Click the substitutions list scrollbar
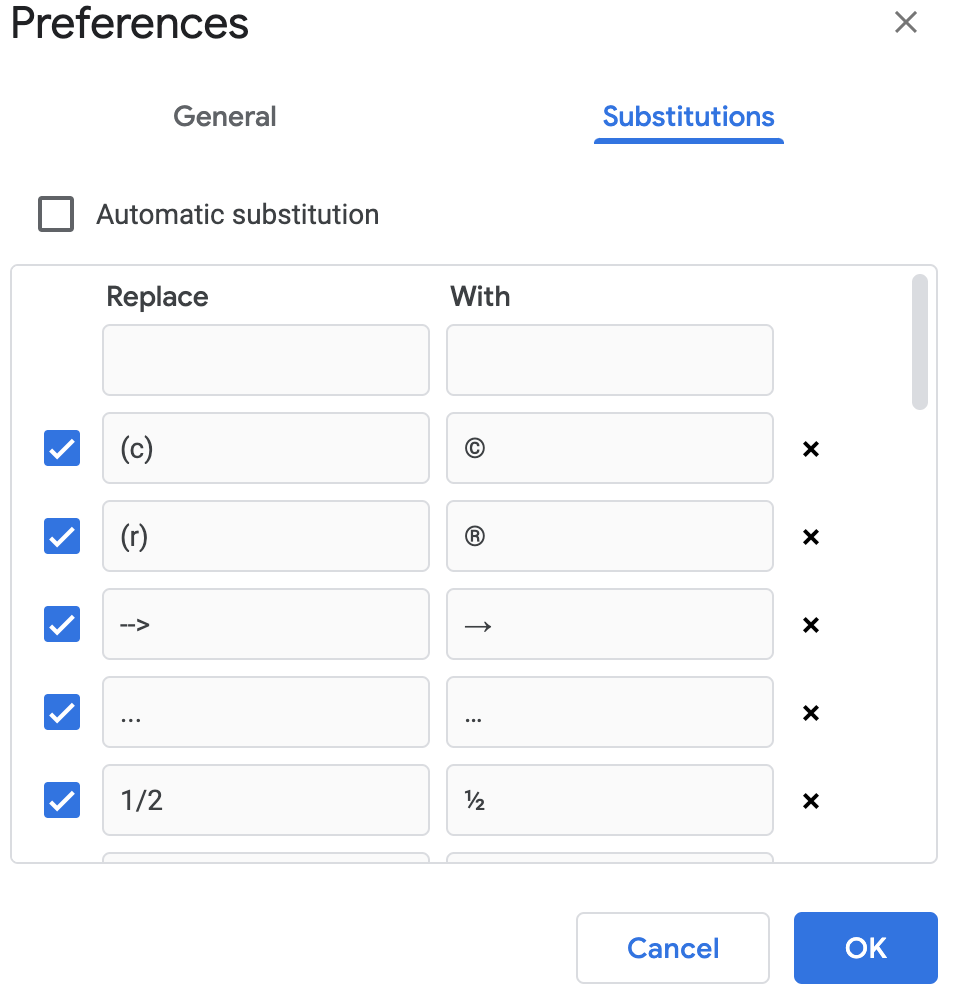This screenshot has width=958, height=984. (919, 342)
